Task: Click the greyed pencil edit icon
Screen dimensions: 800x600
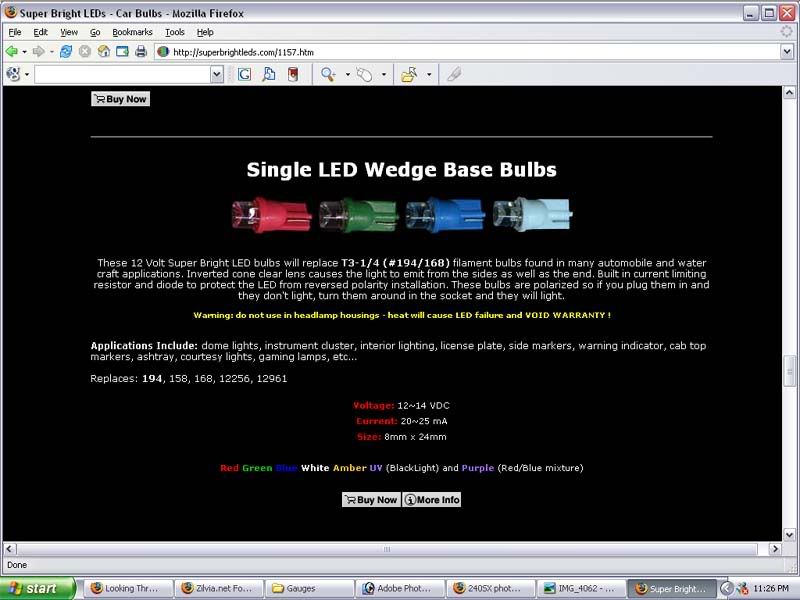Action: pos(454,74)
